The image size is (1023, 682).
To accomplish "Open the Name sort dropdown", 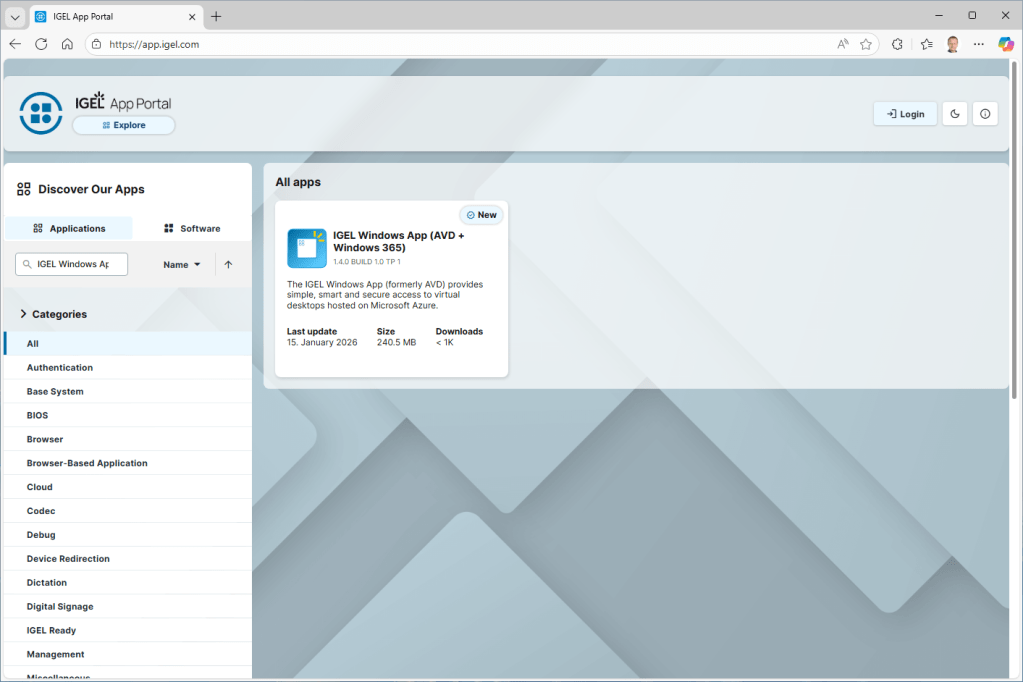I will tap(182, 265).
